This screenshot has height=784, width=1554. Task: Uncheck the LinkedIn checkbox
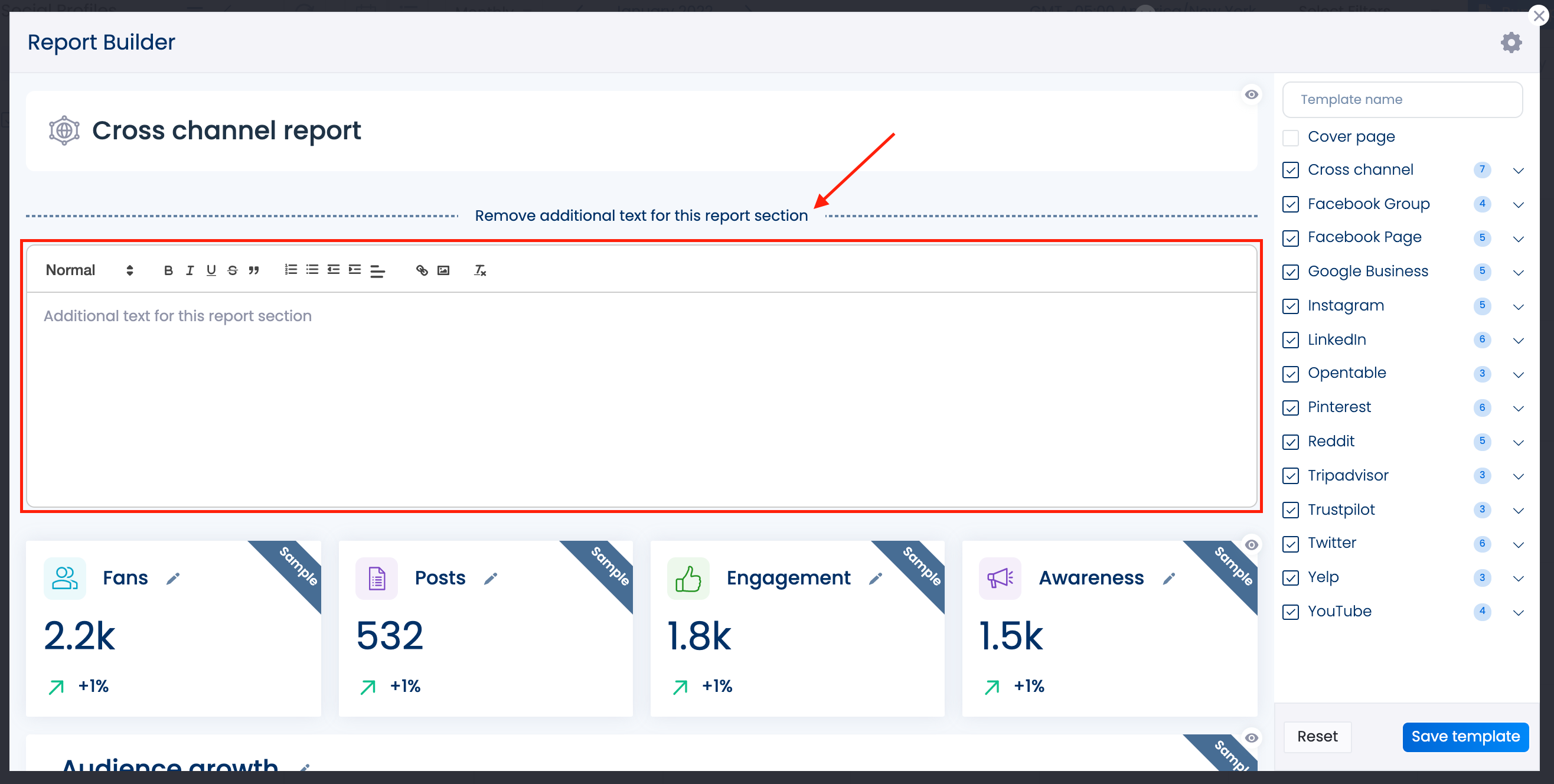(1291, 340)
